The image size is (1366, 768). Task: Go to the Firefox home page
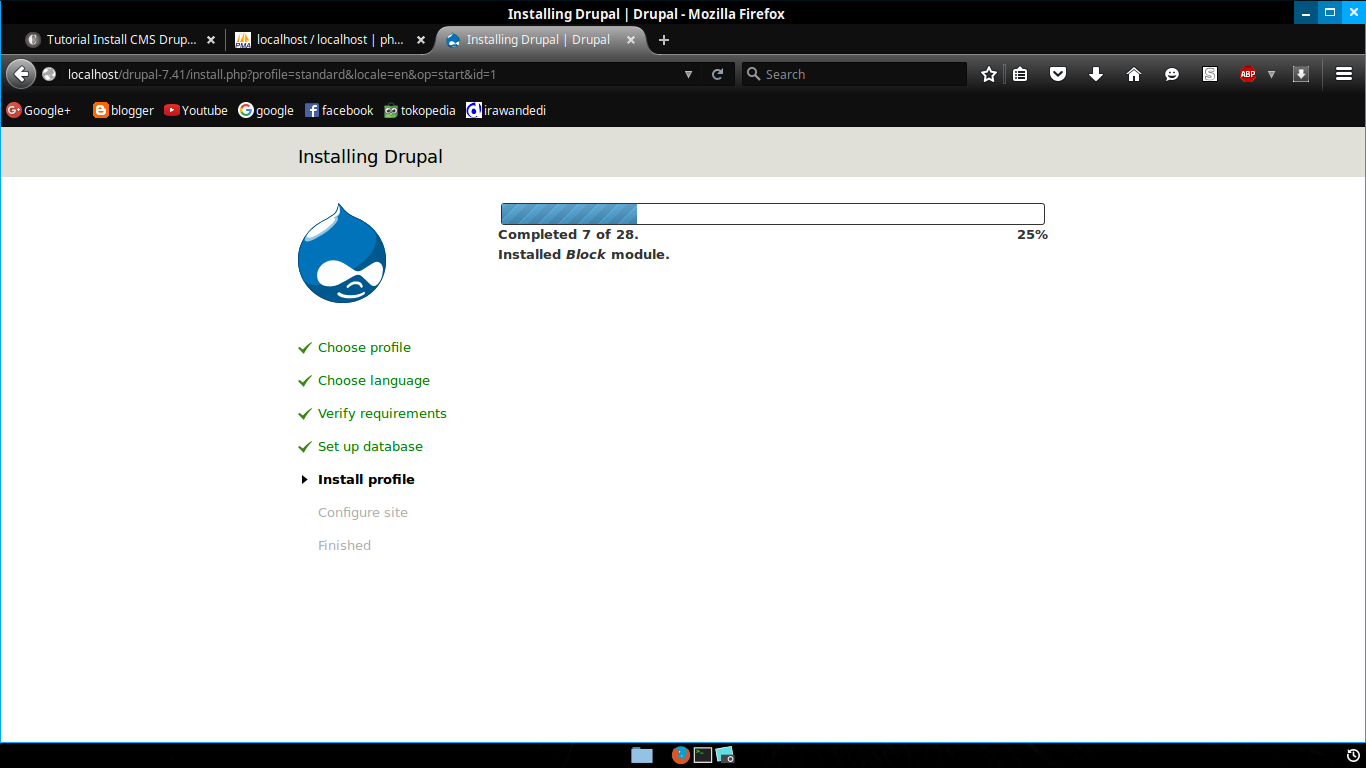(1133, 73)
